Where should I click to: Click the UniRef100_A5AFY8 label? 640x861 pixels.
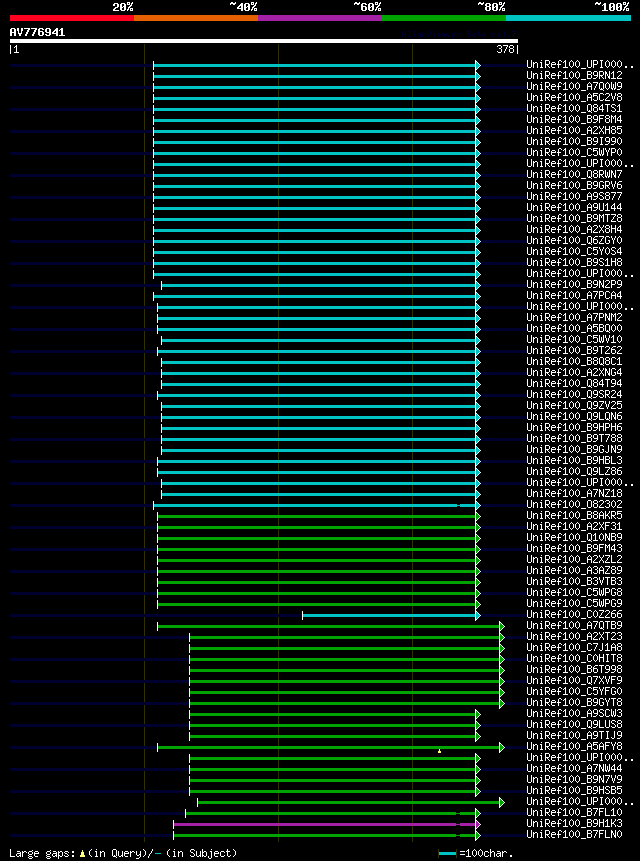(574, 746)
